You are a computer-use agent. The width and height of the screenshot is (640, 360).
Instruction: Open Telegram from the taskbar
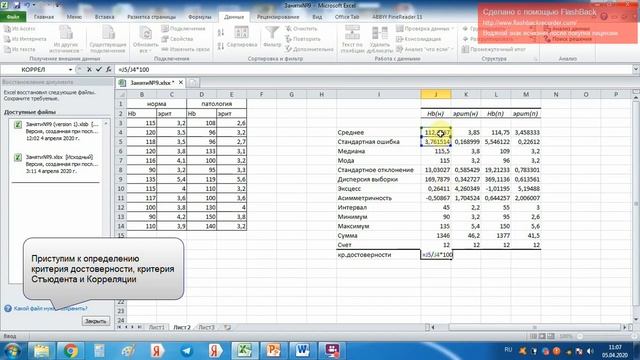[186, 350]
